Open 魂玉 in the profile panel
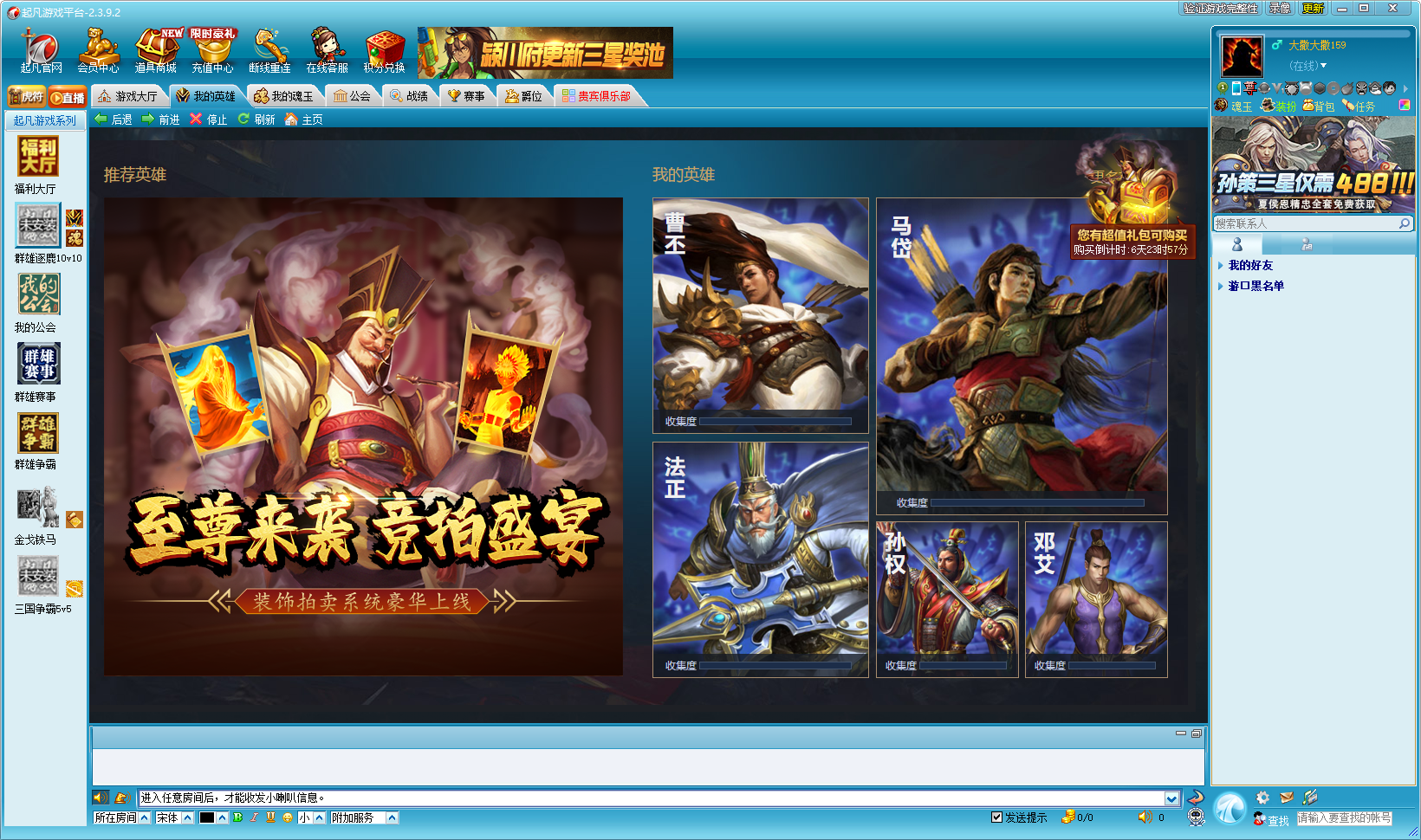Screen dimensions: 1421x840 (x=1233, y=106)
